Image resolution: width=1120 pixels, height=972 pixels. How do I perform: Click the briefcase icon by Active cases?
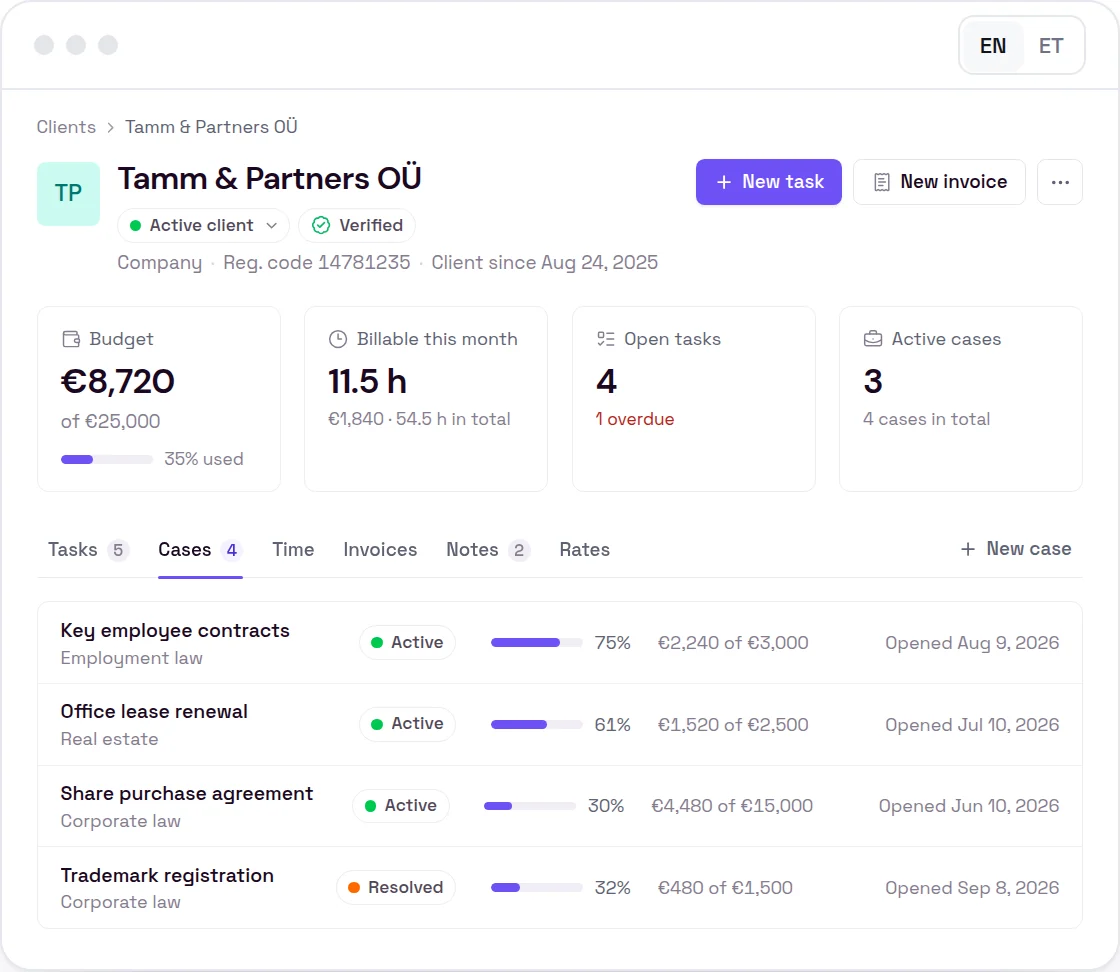pyautogui.click(x=873, y=339)
